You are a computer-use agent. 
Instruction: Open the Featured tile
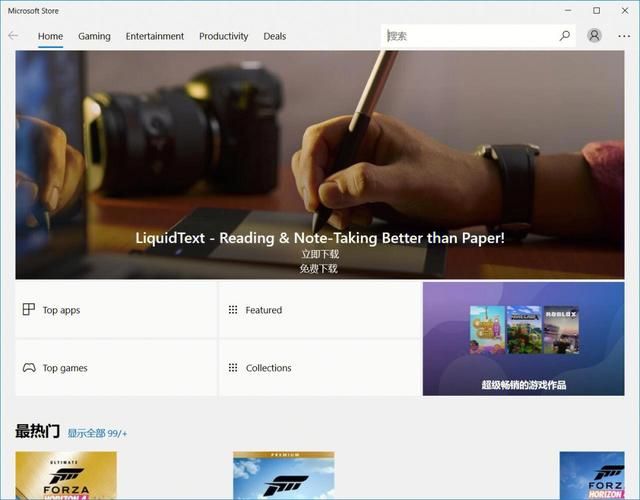coord(320,310)
